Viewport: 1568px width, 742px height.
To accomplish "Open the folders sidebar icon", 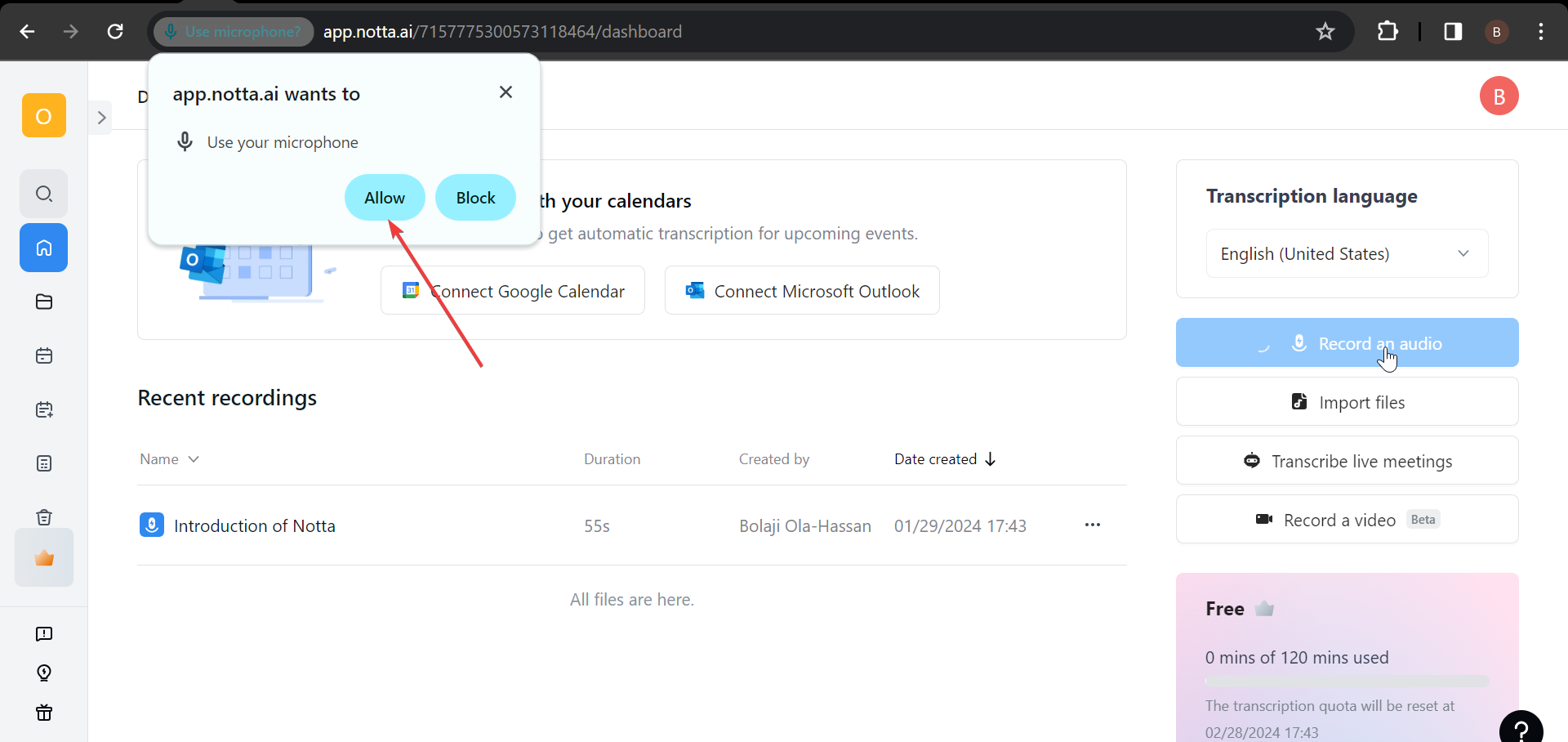I will (x=44, y=302).
